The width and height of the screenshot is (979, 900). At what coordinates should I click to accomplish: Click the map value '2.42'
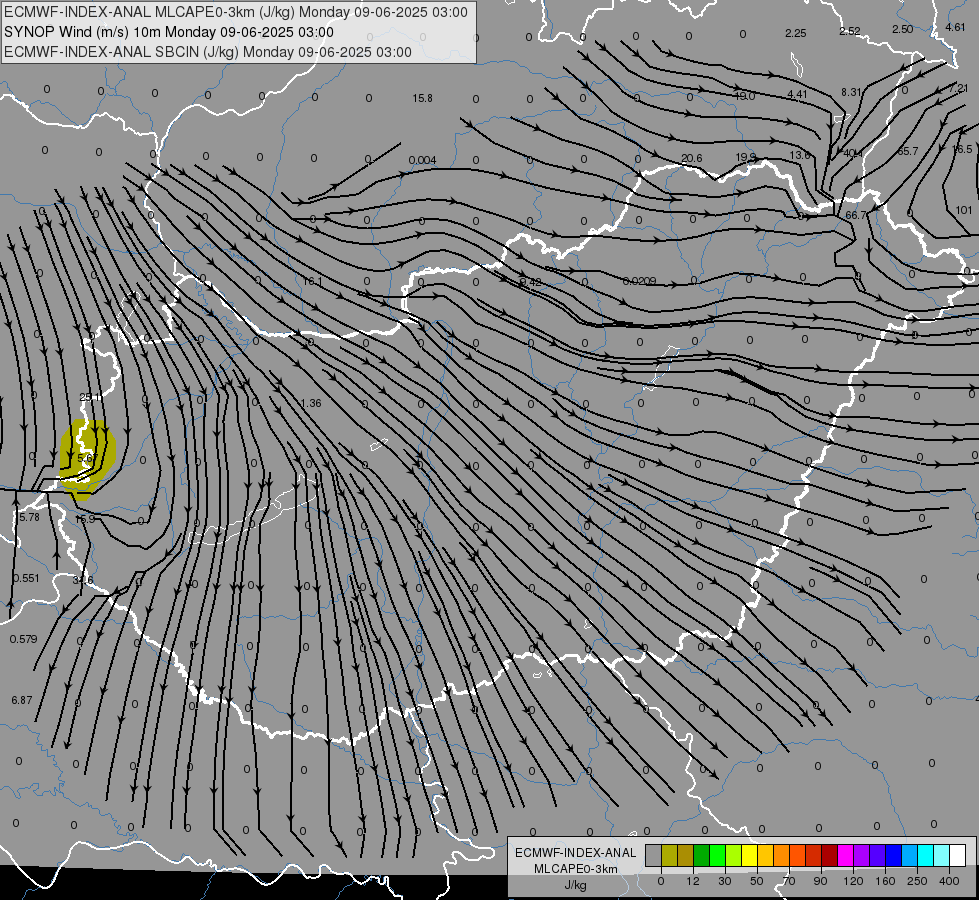coord(531,282)
